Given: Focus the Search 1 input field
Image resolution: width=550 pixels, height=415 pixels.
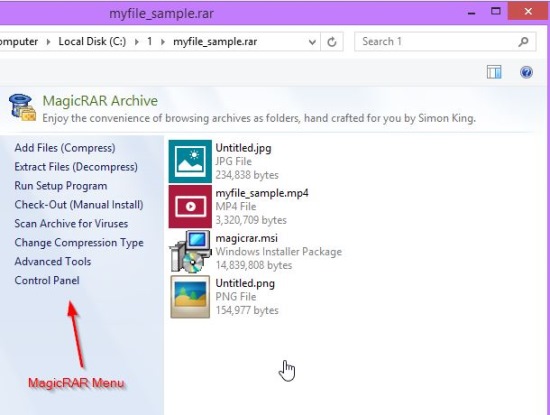Looking at the screenshot, I should [x=445, y=42].
